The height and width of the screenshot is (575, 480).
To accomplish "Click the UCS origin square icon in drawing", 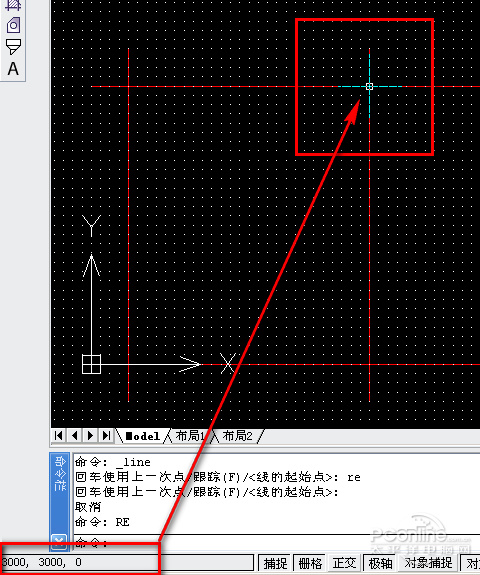I will [91, 364].
